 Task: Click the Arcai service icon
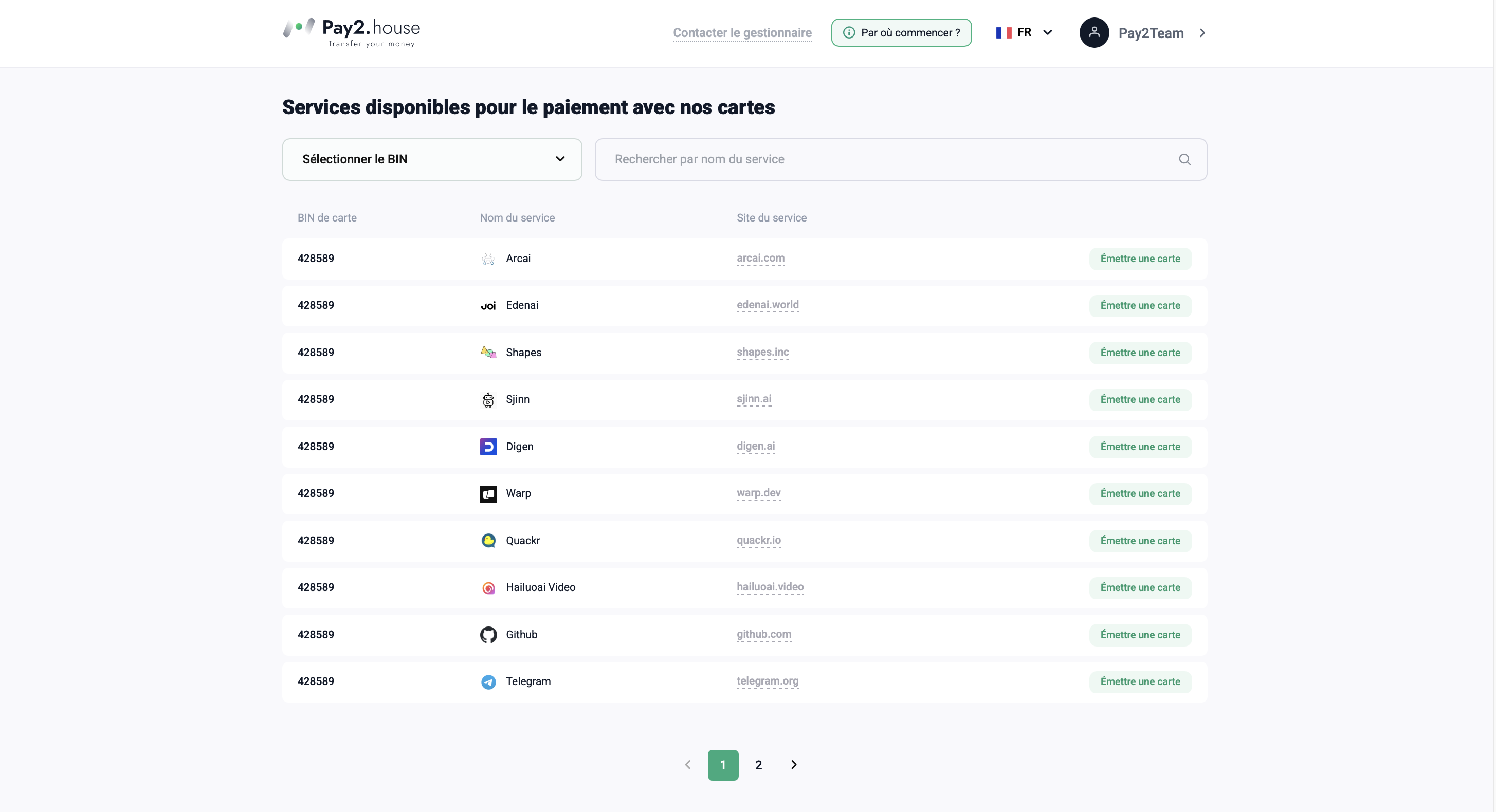pyautogui.click(x=488, y=259)
